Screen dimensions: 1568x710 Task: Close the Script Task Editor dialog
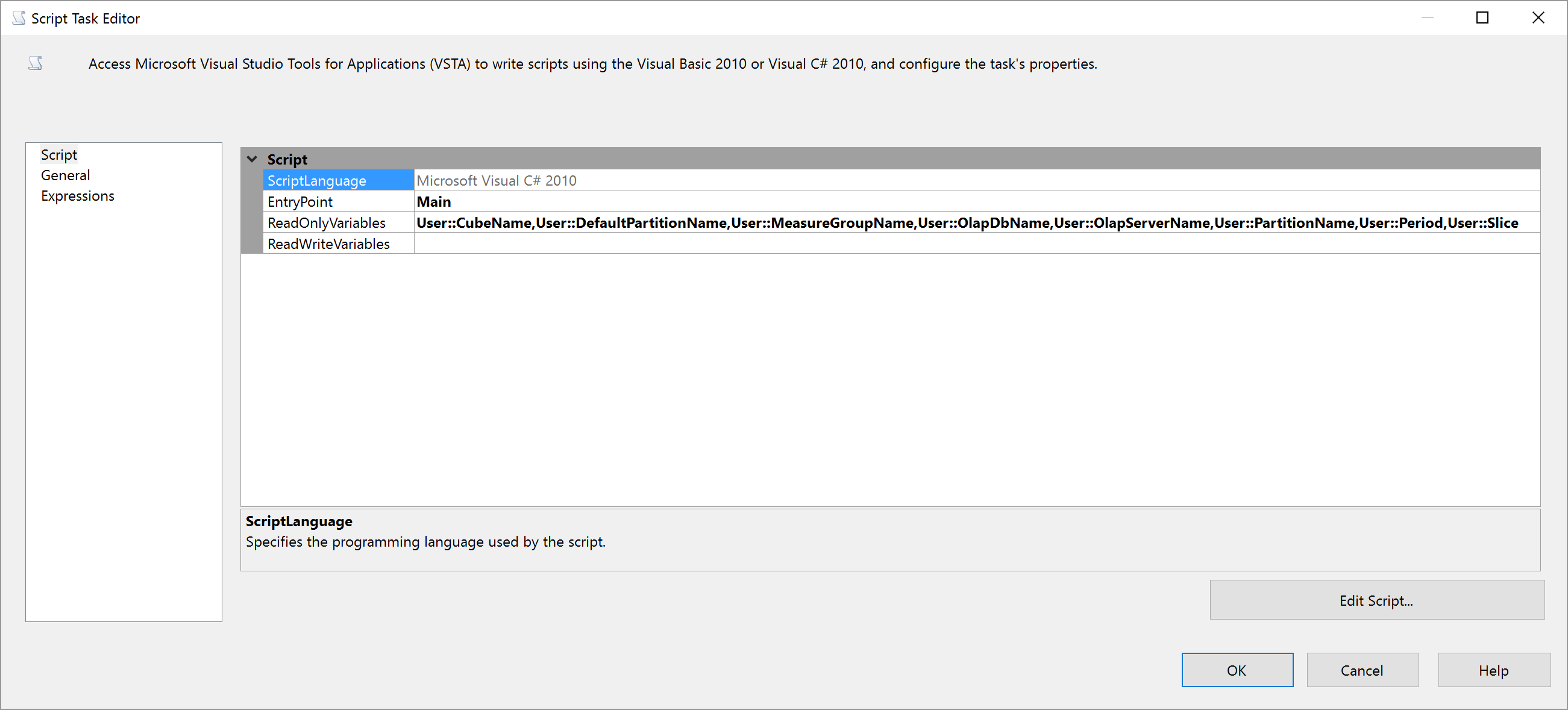1538,18
